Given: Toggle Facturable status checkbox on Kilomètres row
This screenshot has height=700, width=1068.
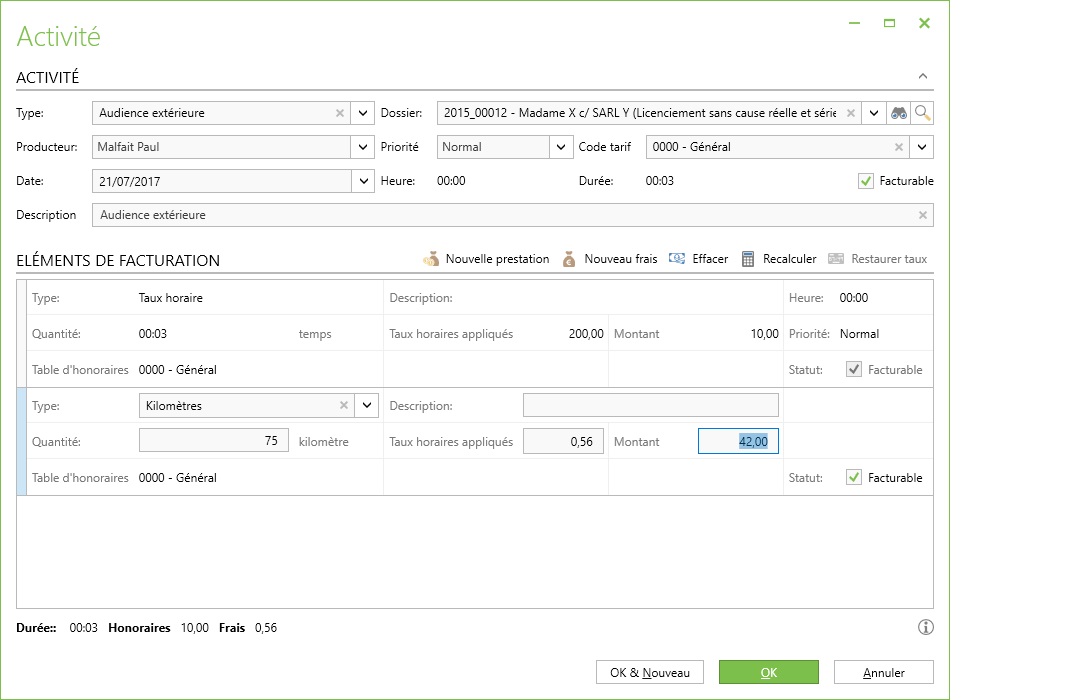Looking at the screenshot, I should tap(853, 478).
